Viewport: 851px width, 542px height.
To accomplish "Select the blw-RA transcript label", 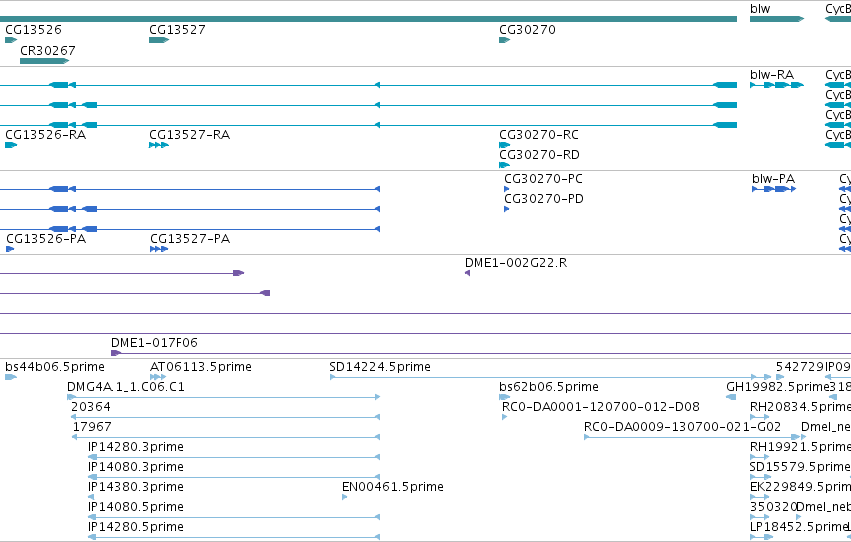I will click(x=772, y=75).
